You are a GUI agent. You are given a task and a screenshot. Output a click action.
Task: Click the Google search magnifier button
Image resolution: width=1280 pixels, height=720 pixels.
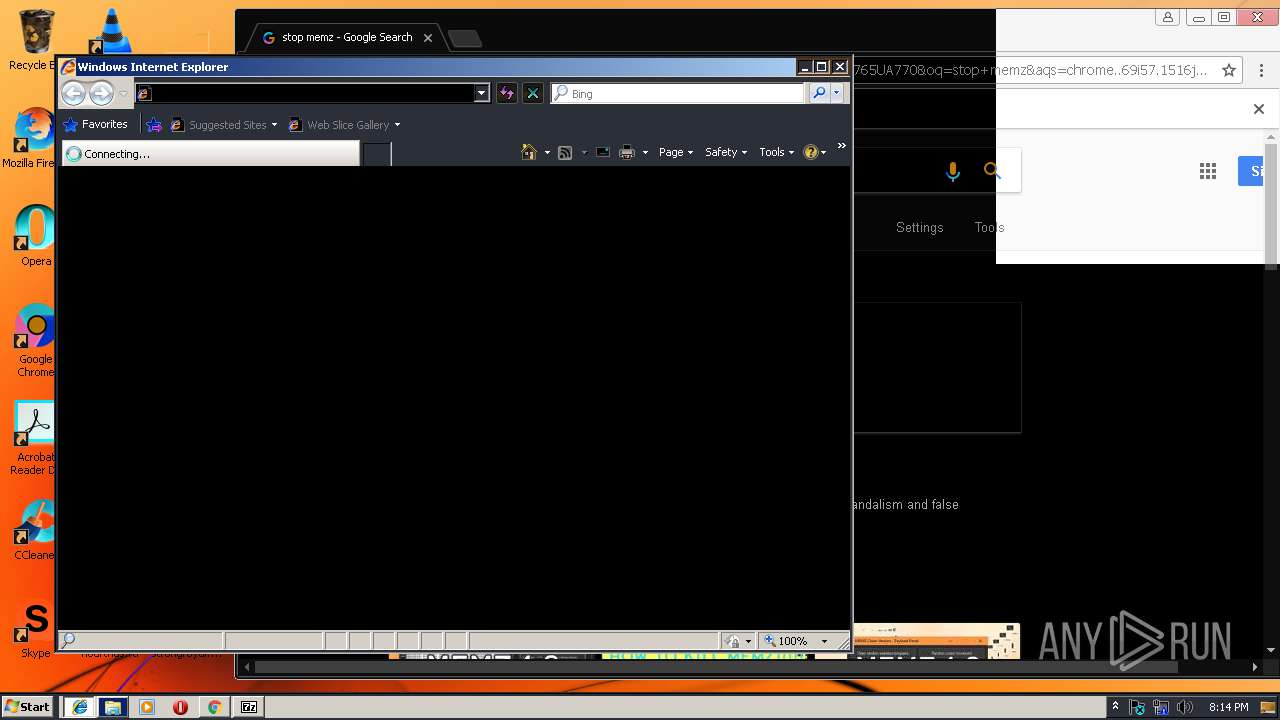[992, 171]
